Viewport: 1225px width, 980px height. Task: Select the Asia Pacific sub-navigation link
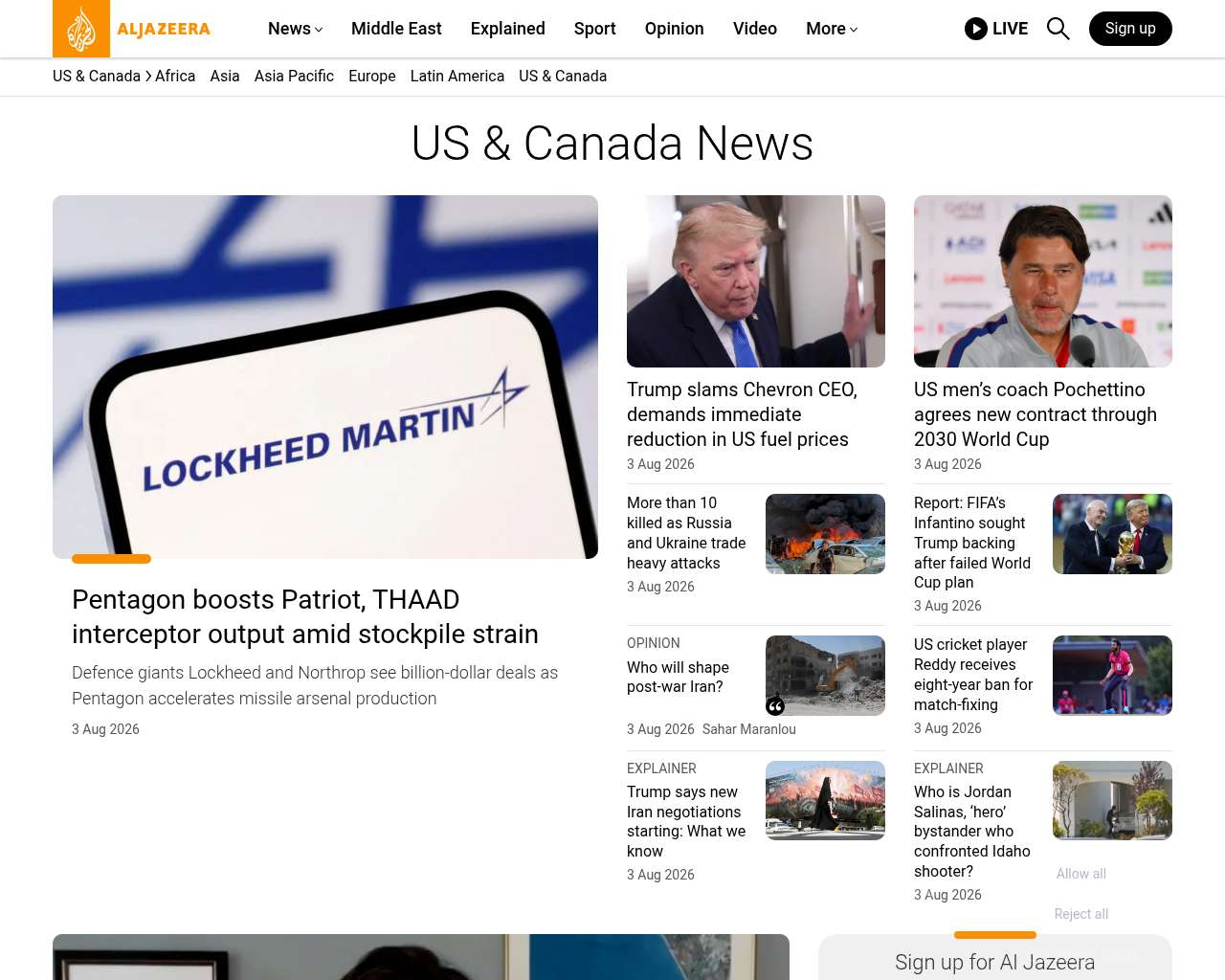(294, 77)
